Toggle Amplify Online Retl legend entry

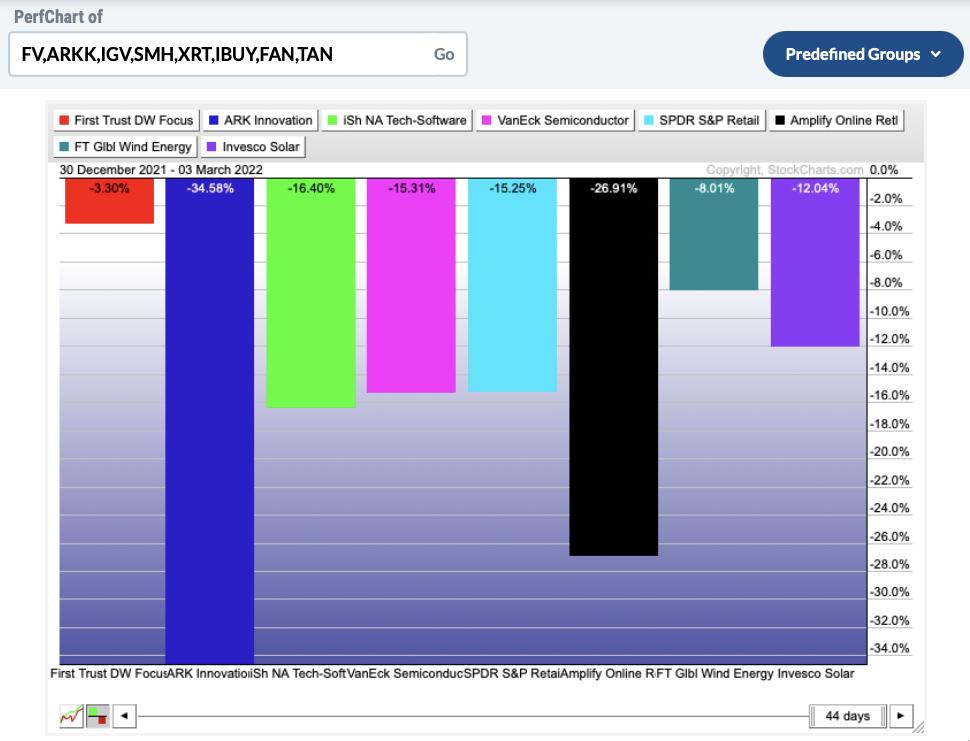click(x=836, y=120)
